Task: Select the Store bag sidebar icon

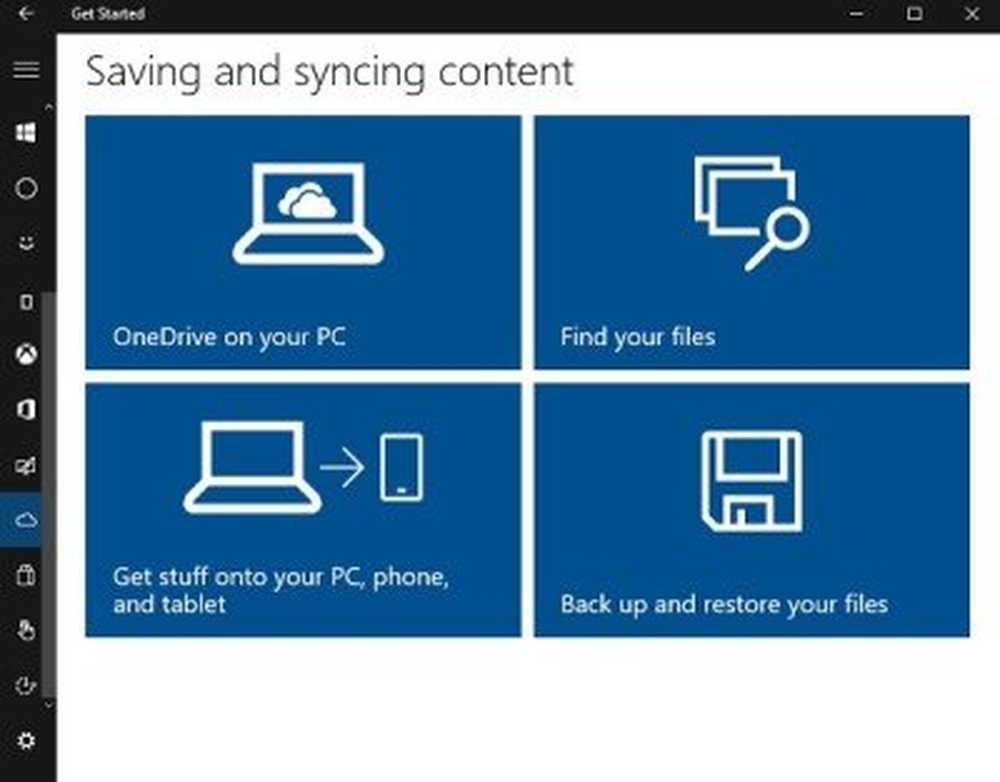Action: click(x=26, y=575)
